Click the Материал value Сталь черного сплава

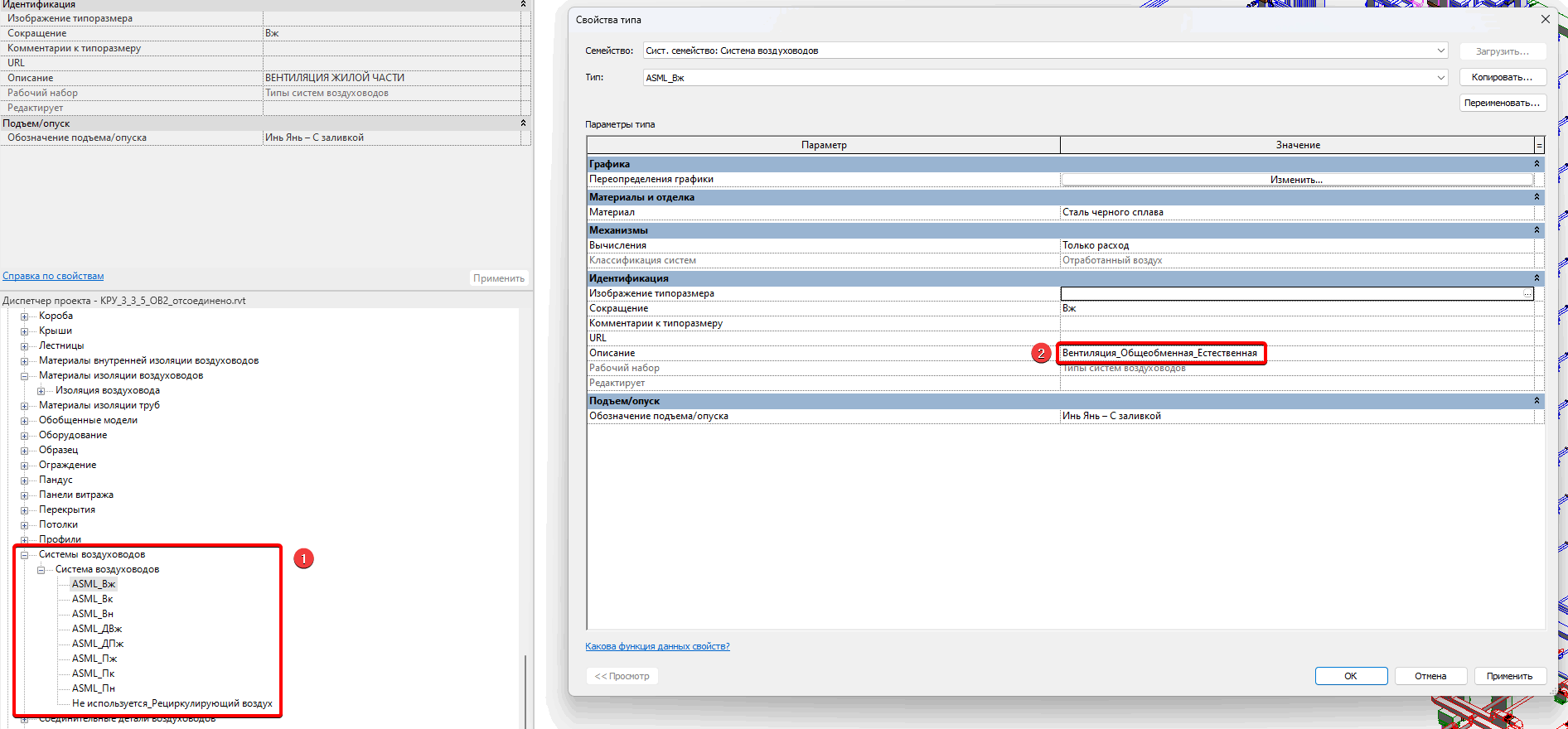point(1297,212)
